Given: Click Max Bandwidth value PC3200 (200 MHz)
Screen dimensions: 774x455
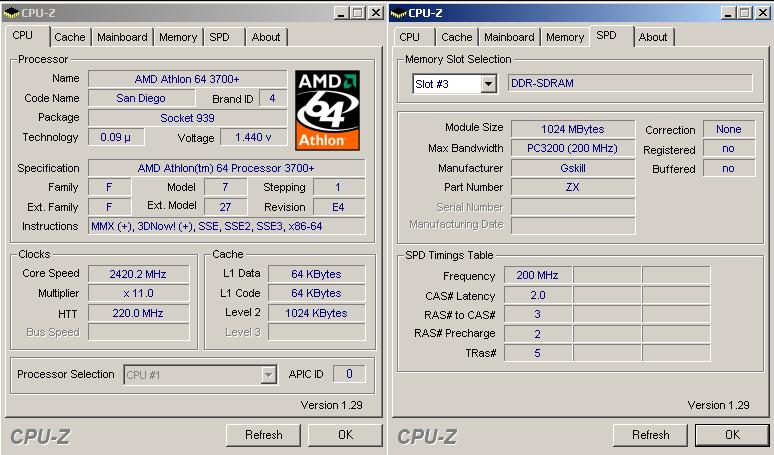Looking at the screenshot, I should coord(573,148).
